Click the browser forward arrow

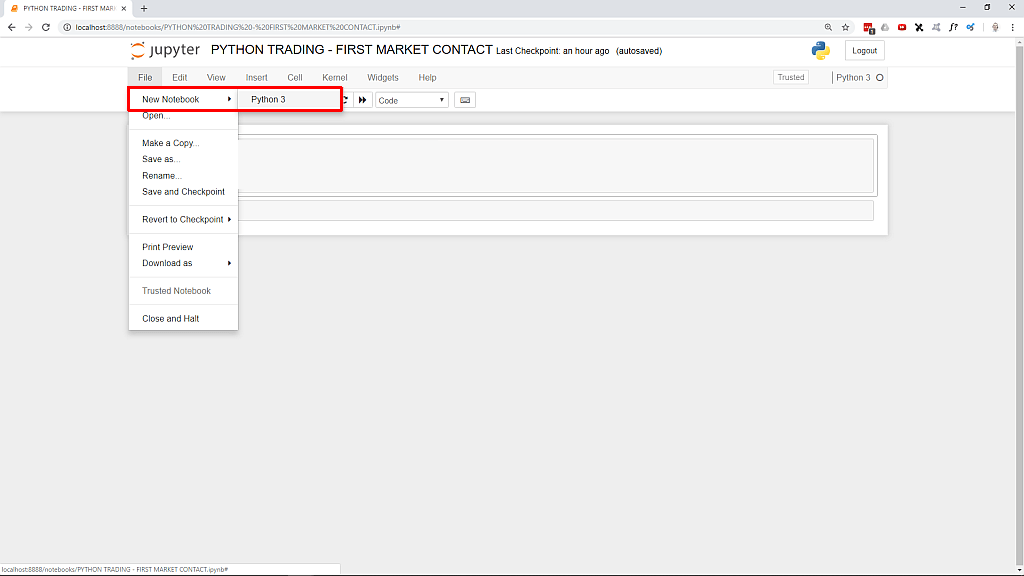[28, 27]
